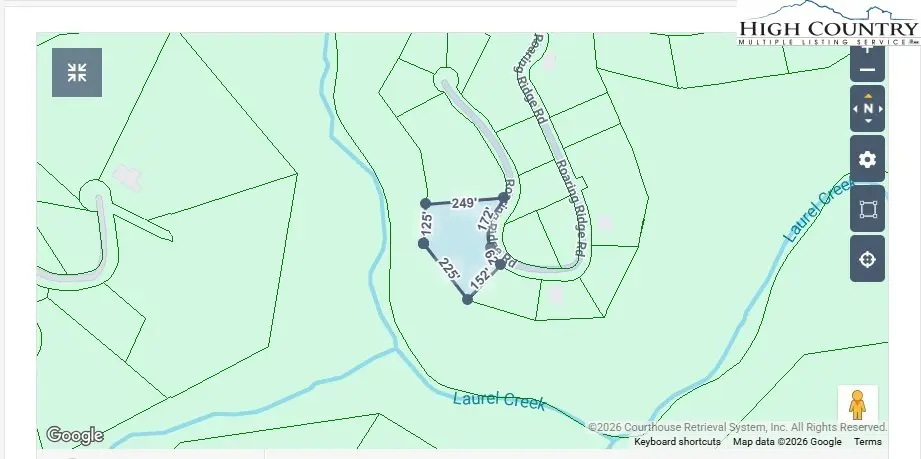The width and height of the screenshot is (921, 459).
Task: Exit fullscreen map view
Action: [x=77, y=72]
